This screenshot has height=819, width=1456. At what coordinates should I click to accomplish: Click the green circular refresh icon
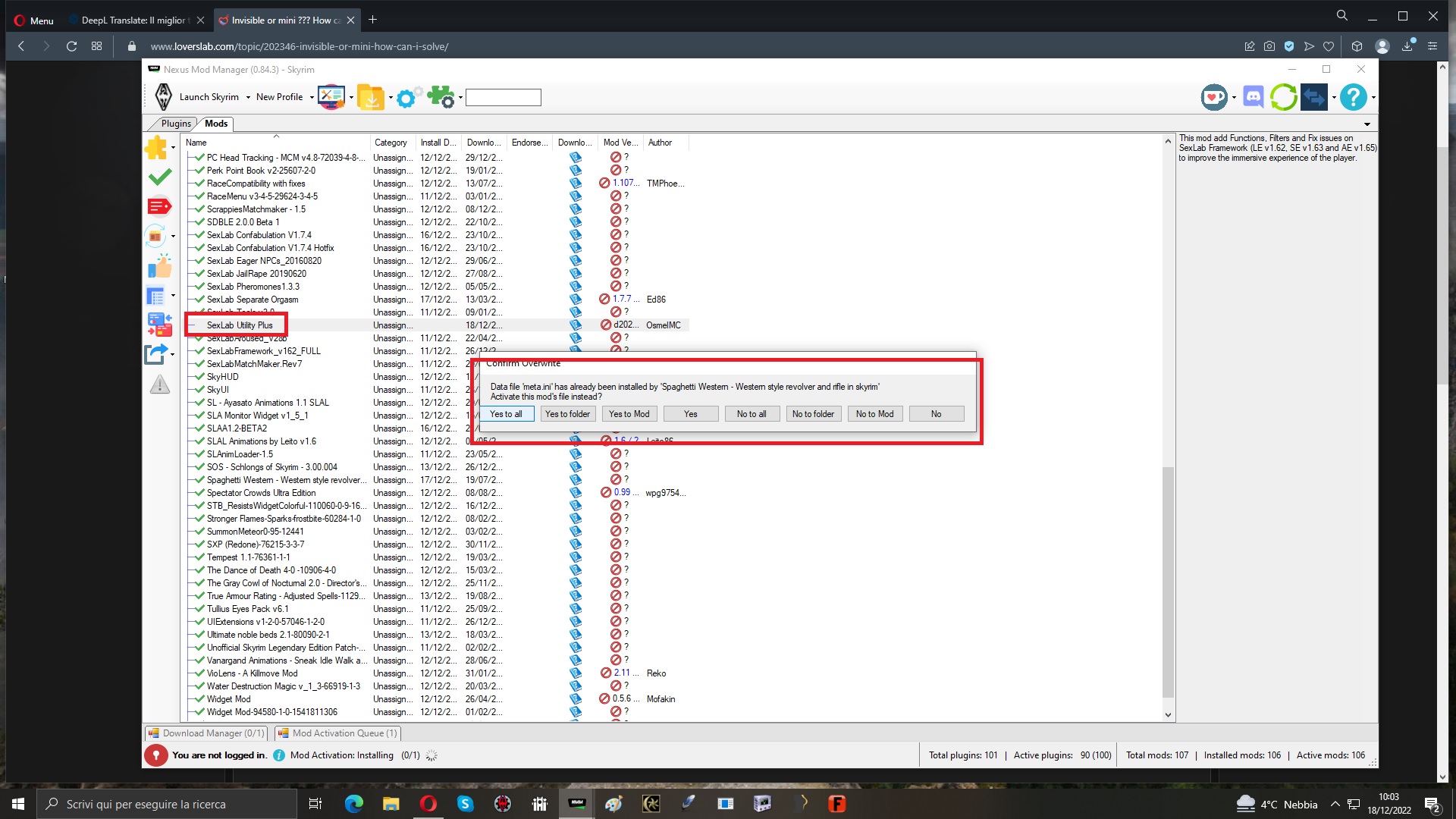point(1283,97)
